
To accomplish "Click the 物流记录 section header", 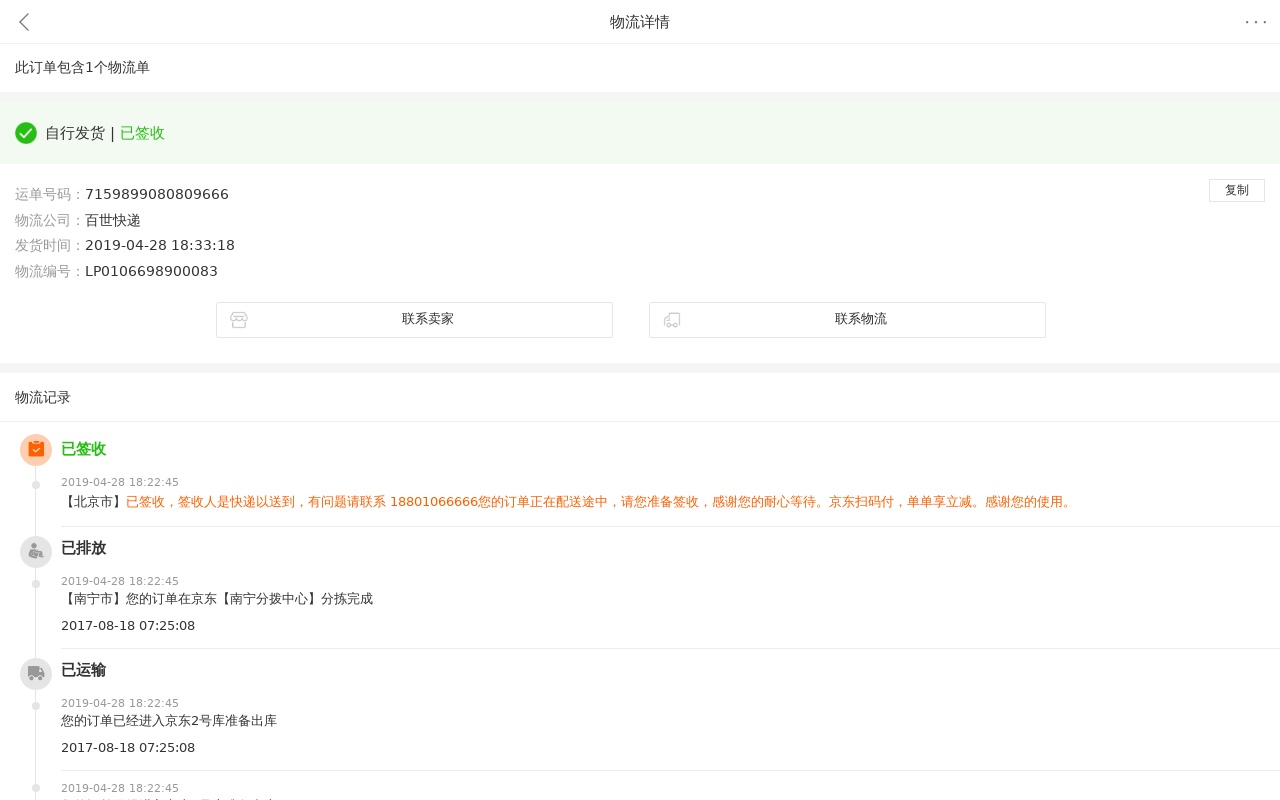I will pyautogui.click(x=43, y=397).
